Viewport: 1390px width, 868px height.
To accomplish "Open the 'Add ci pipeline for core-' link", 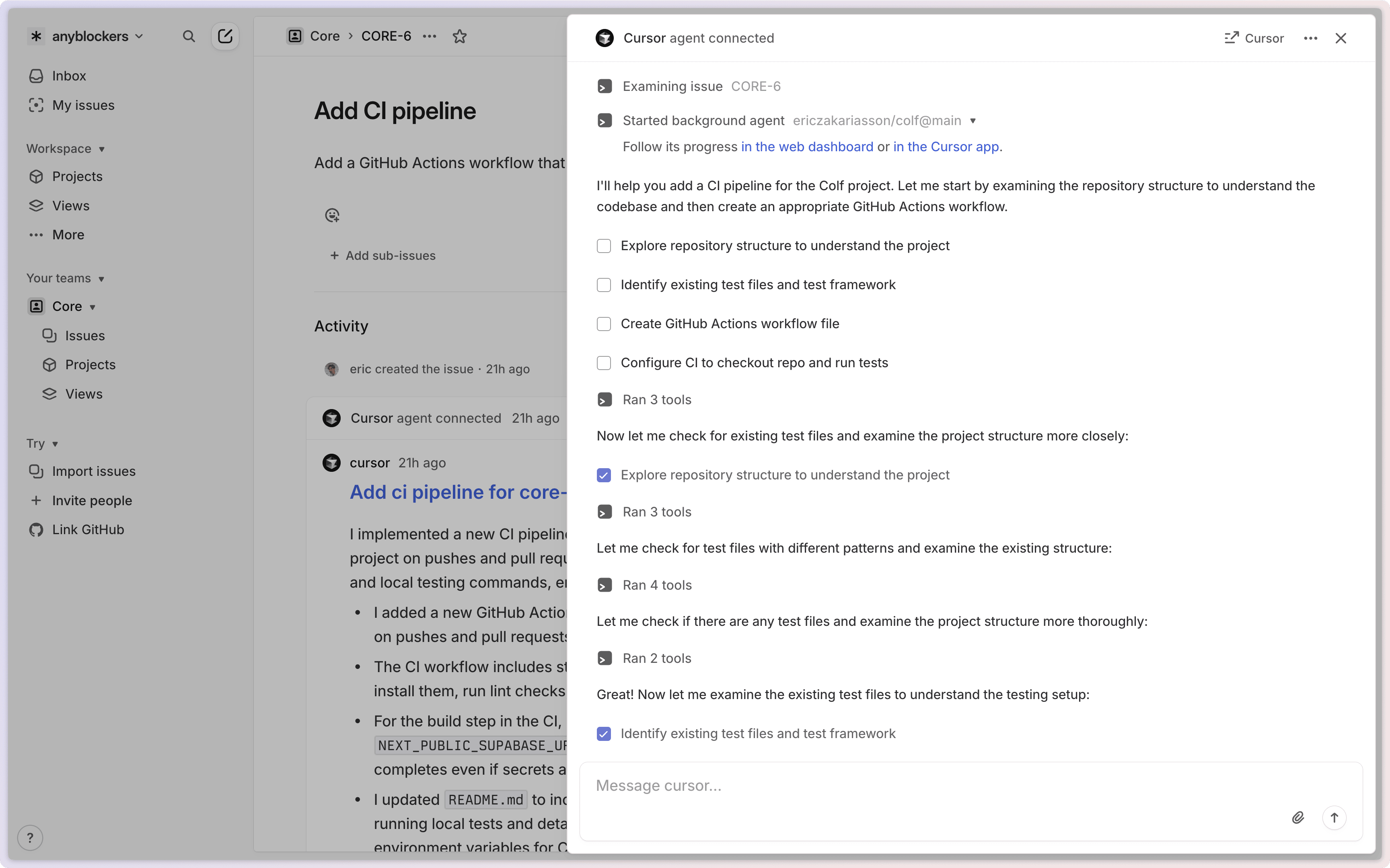I will [x=458, y=492].
